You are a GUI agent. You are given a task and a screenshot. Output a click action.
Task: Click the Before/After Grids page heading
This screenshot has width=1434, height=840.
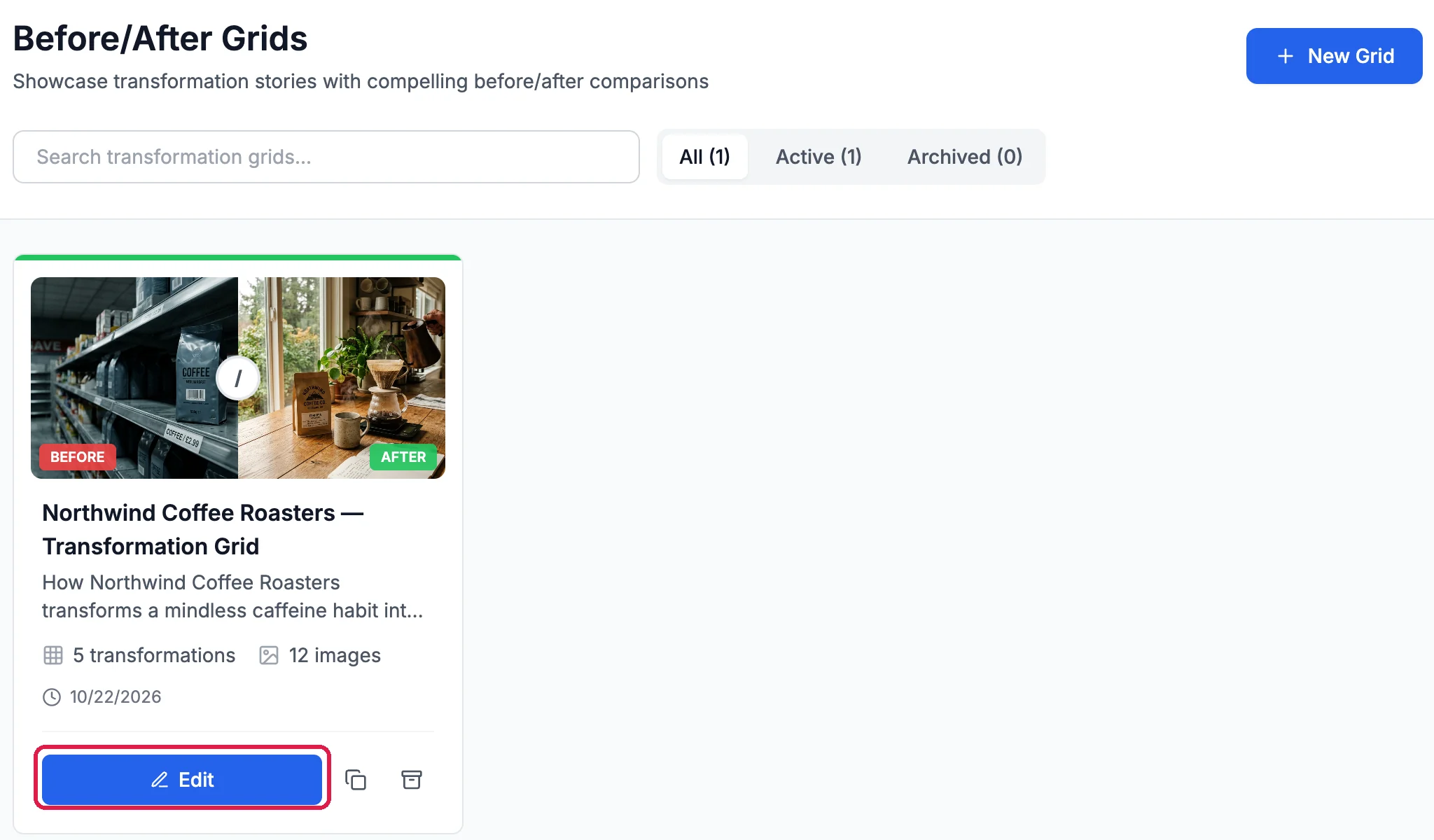tap(160, 38)
